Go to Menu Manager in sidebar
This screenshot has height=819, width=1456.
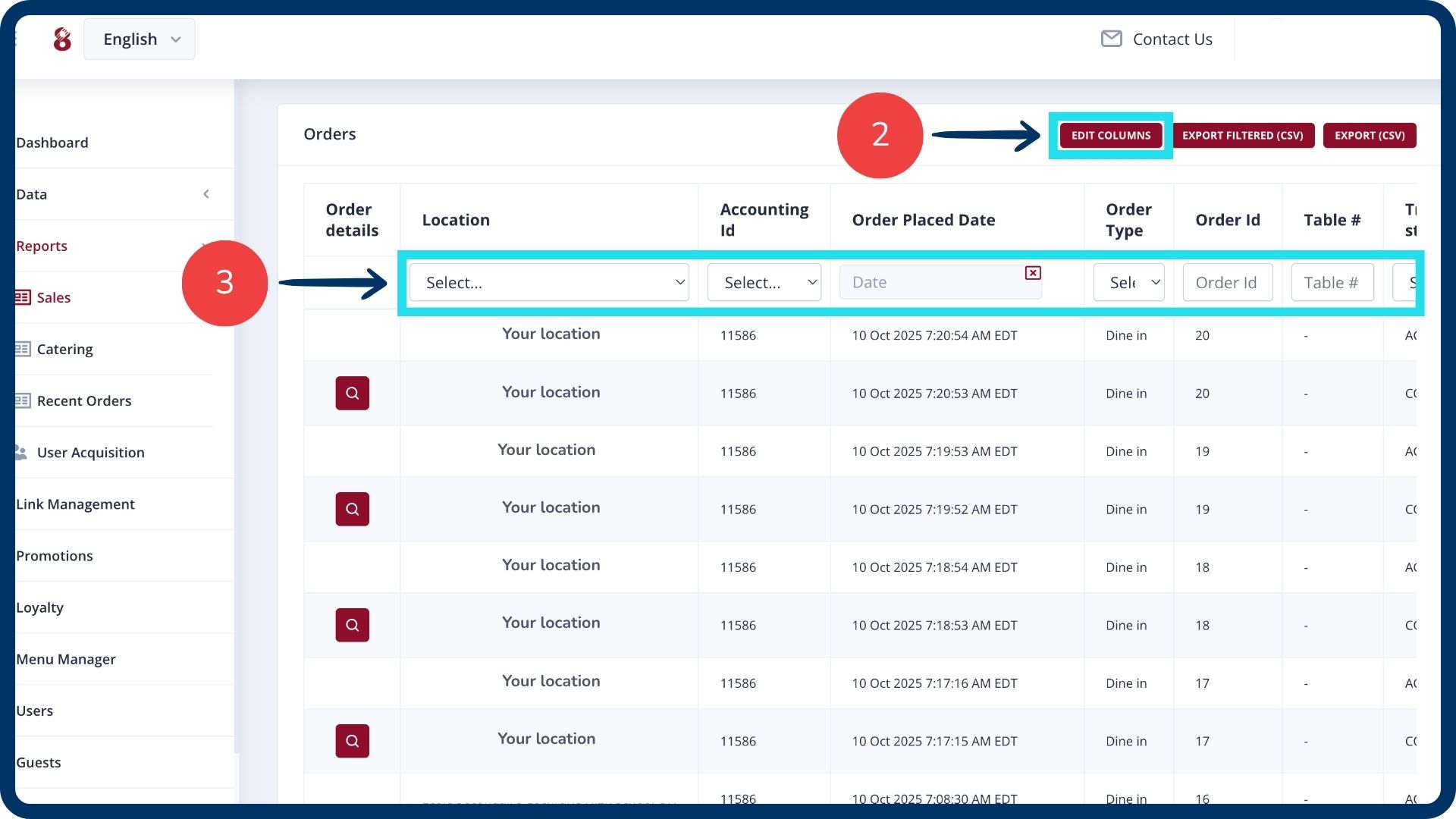[x=66, y=659]
